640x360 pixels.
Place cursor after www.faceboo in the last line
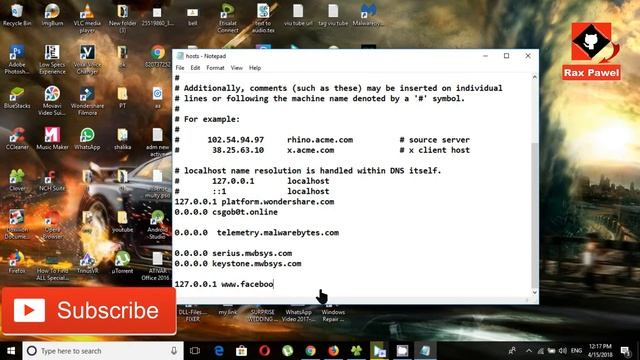(x=273, y=284)
